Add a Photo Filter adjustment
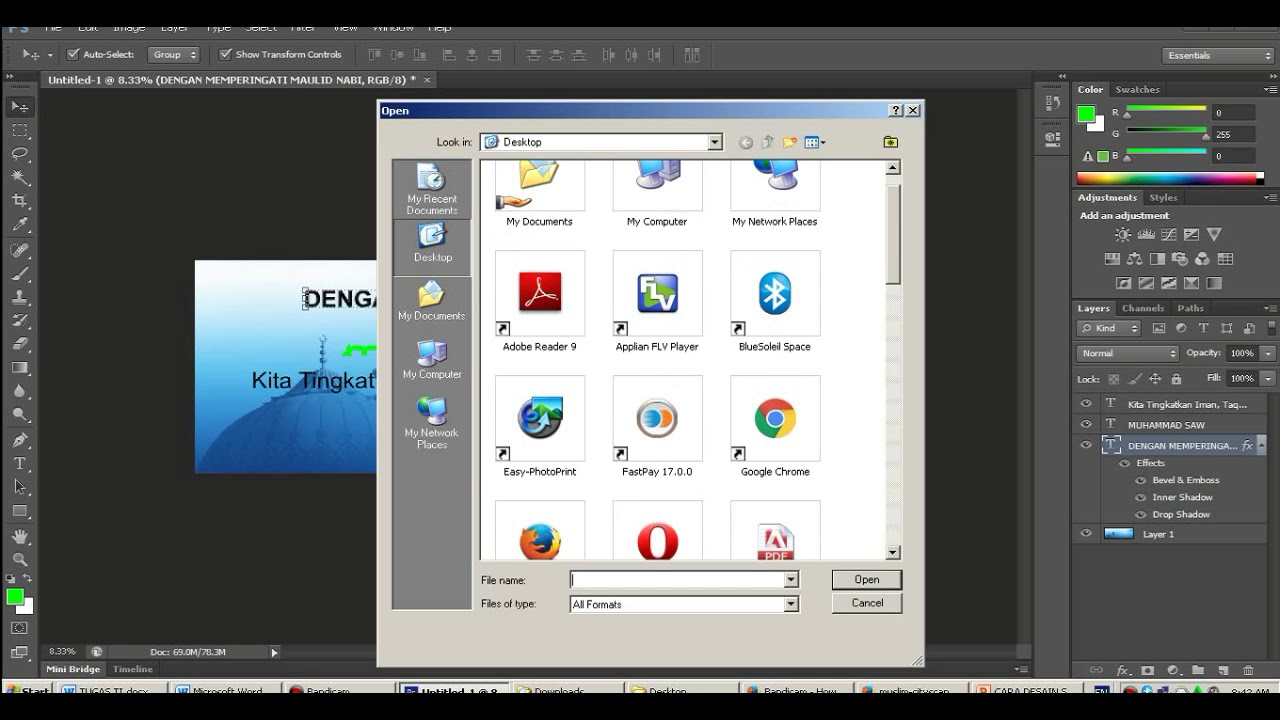The image size is (1280, 720). tap(1179, 259)
